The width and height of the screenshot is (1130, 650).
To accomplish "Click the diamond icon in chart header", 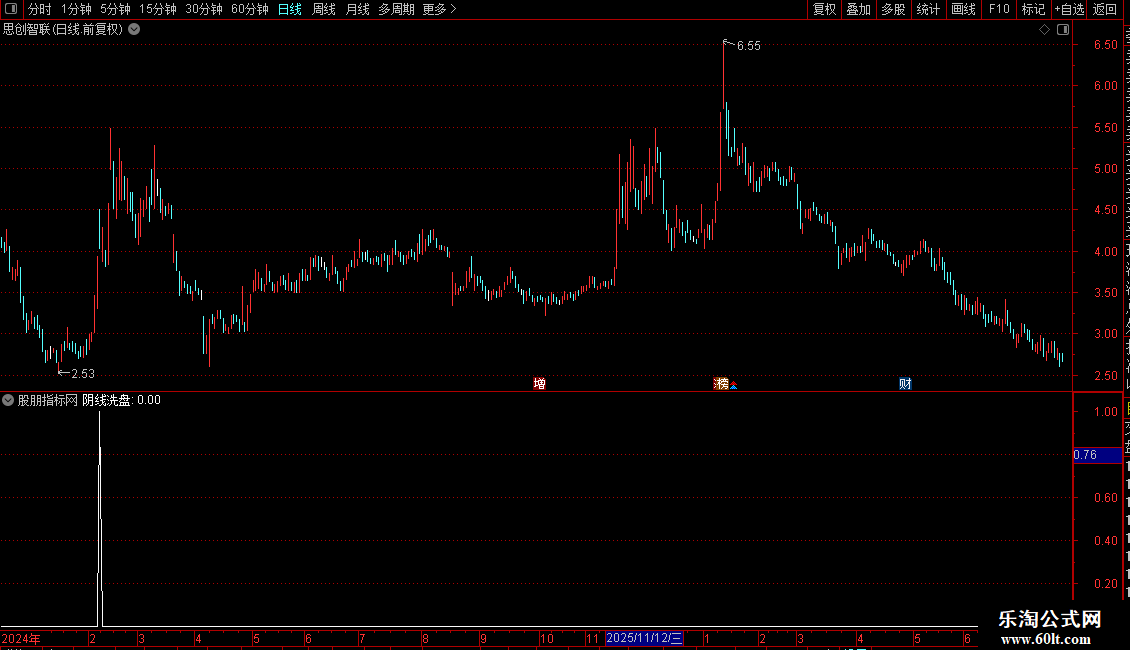I will coord(1044,30).
